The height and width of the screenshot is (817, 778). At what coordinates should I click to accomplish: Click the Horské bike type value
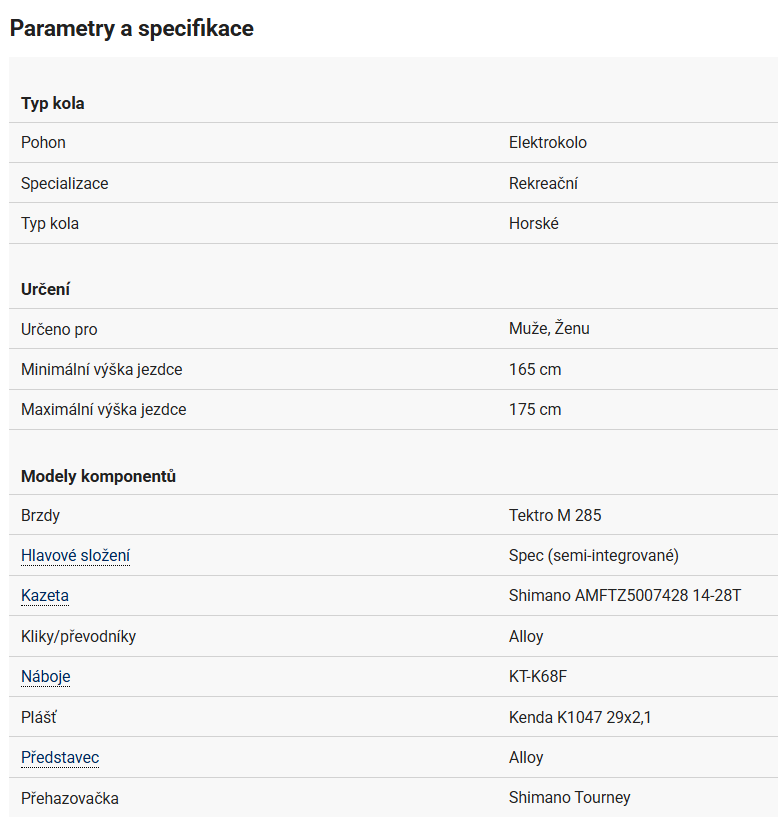point(534,224)
